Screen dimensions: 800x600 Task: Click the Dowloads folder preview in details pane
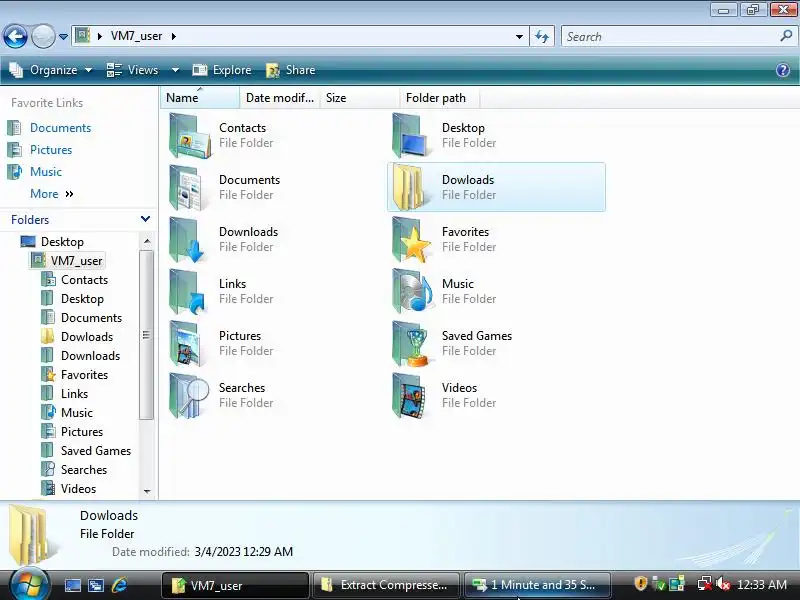[32, 534]
